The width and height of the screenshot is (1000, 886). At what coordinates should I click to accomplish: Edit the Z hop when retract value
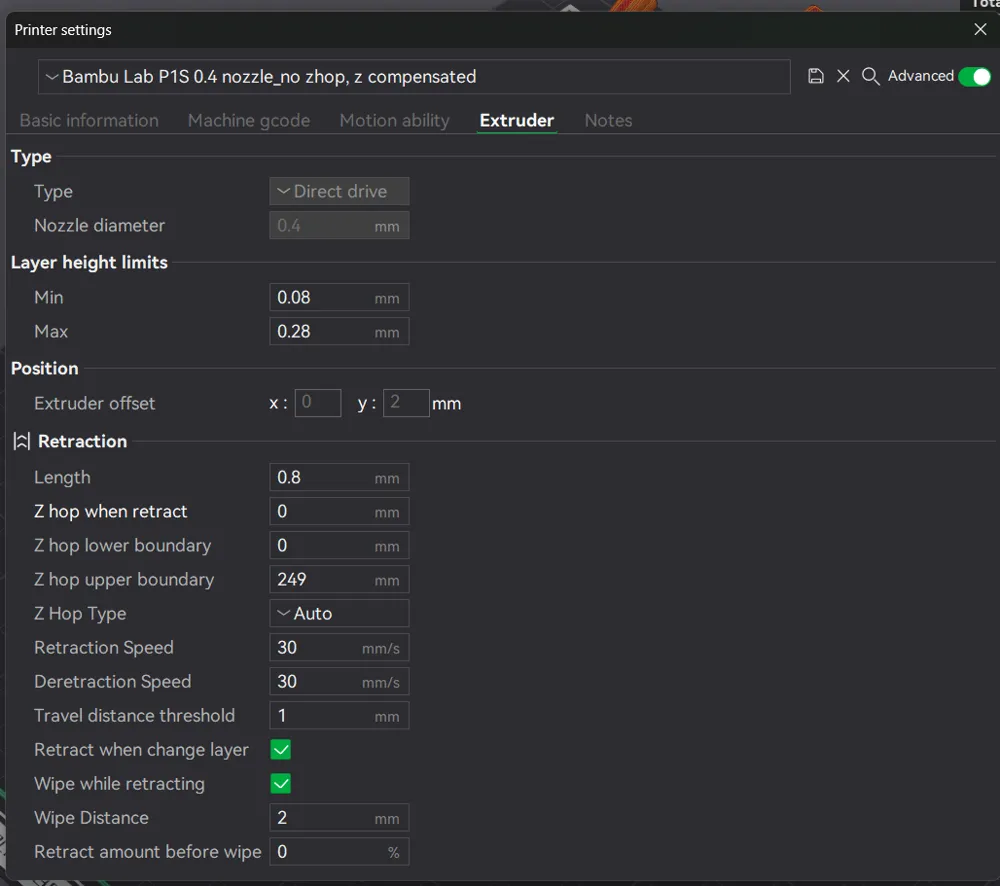[339, 512]
